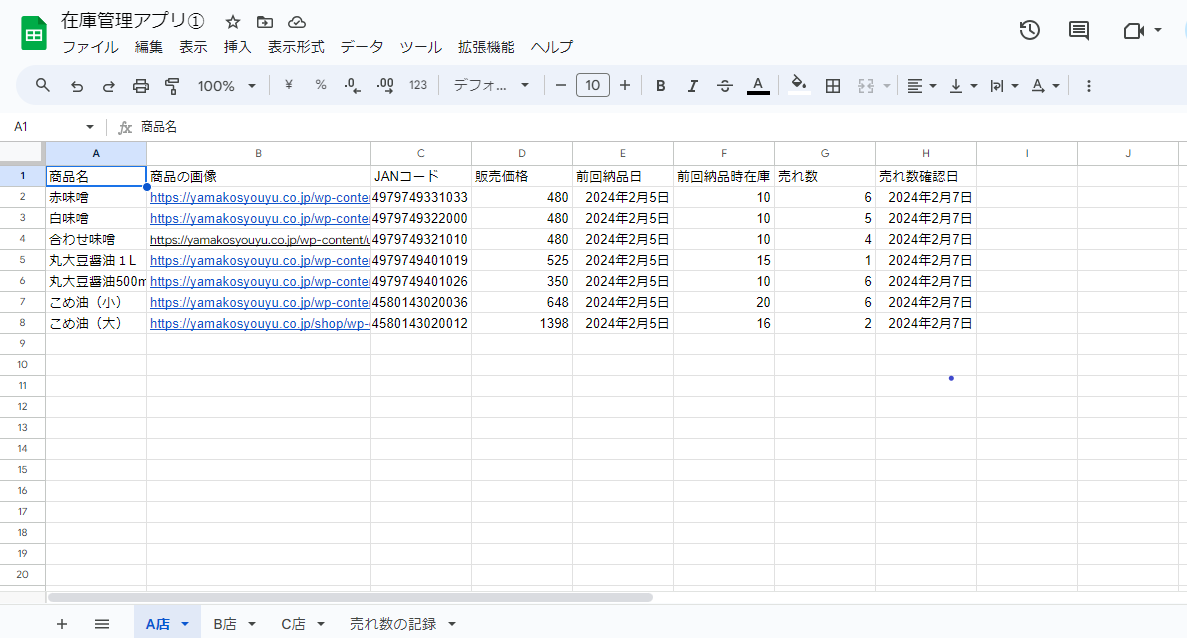Toggle strikethrough formatting
The height and width of the screenshot is (638, 1187).
(724, 86)
